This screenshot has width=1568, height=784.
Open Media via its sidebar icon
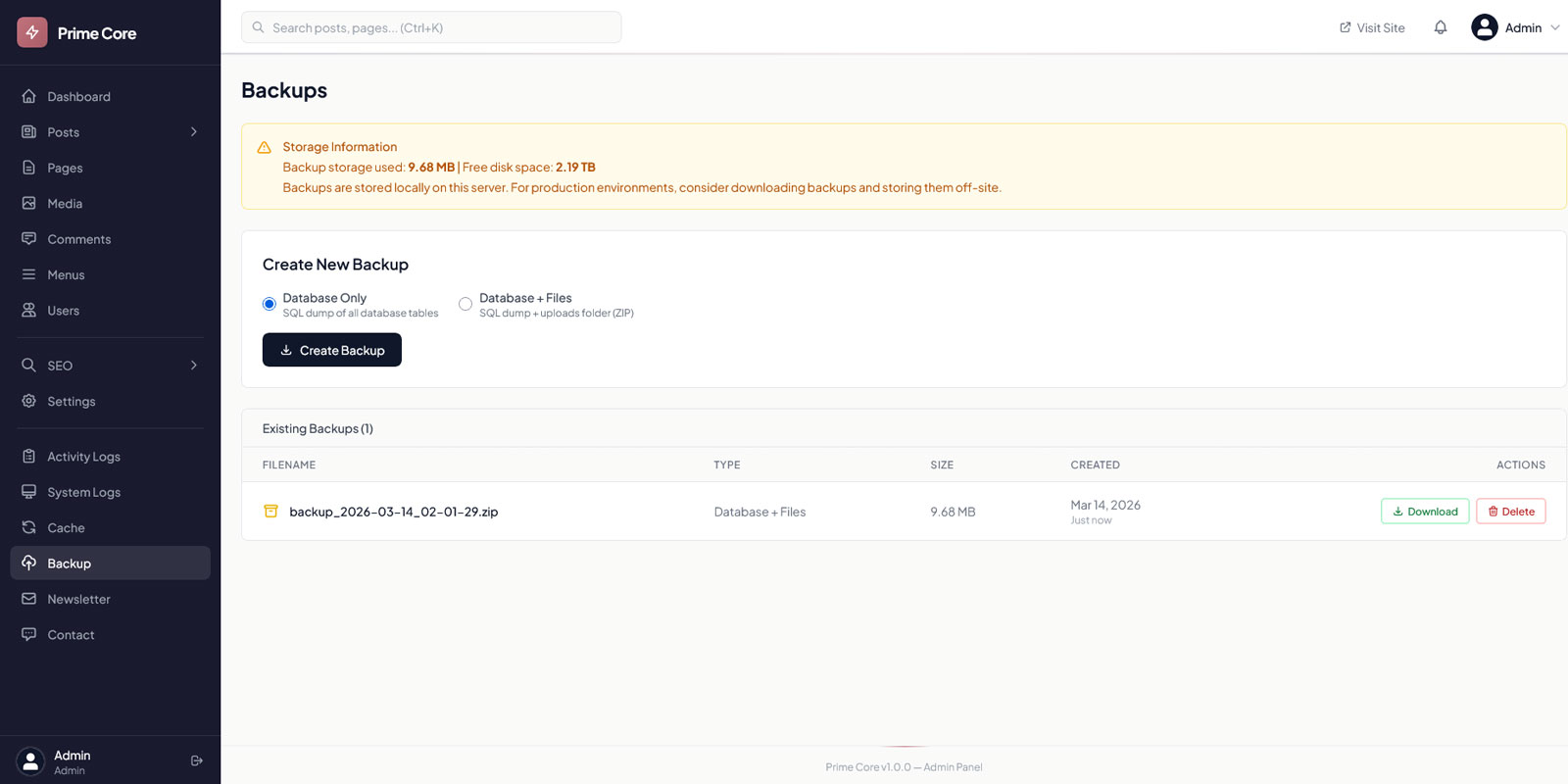[x=29, y=203]
